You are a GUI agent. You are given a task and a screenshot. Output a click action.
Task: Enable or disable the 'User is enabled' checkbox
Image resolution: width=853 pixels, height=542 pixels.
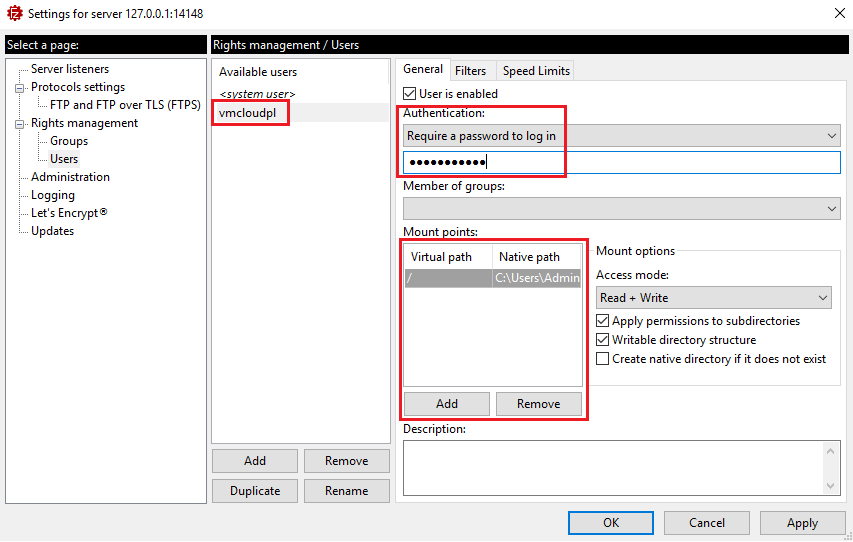click(409, 94)
